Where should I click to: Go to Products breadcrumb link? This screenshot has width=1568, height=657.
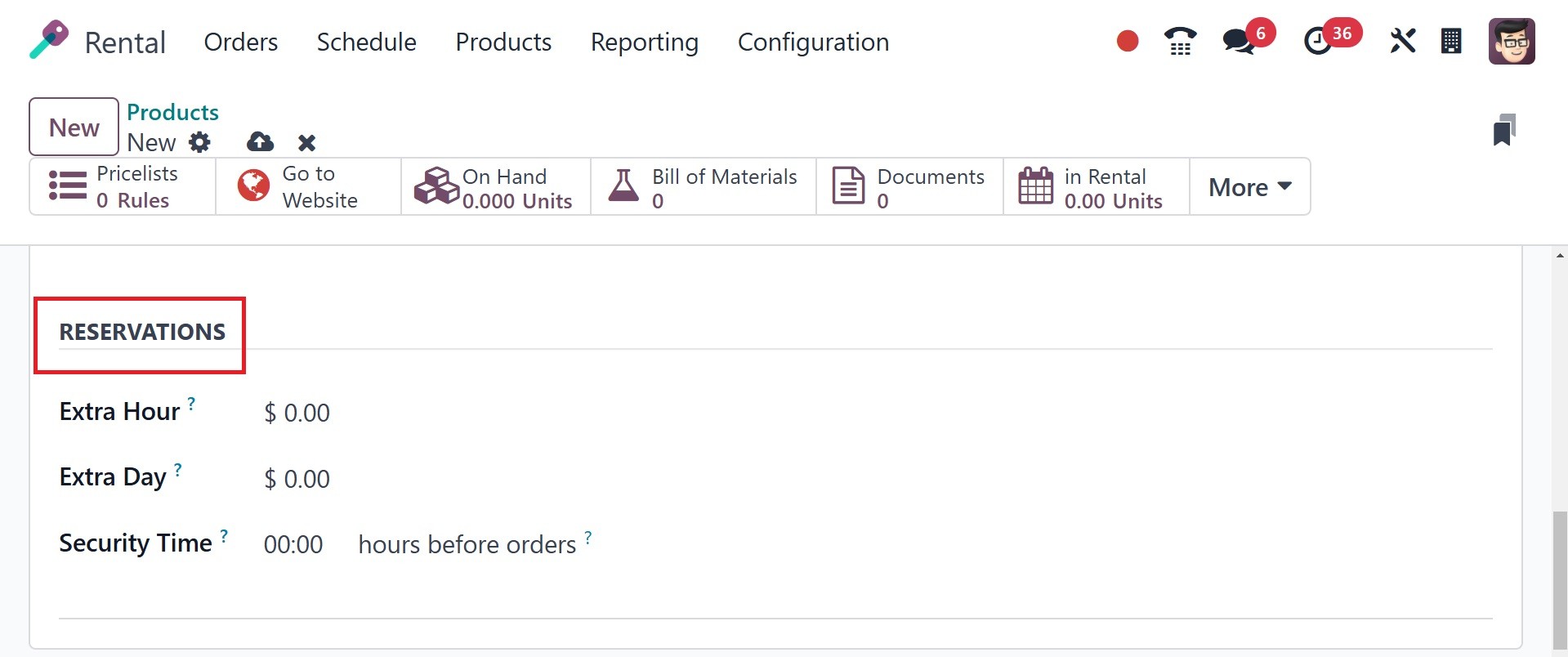[x=172, y=112]
